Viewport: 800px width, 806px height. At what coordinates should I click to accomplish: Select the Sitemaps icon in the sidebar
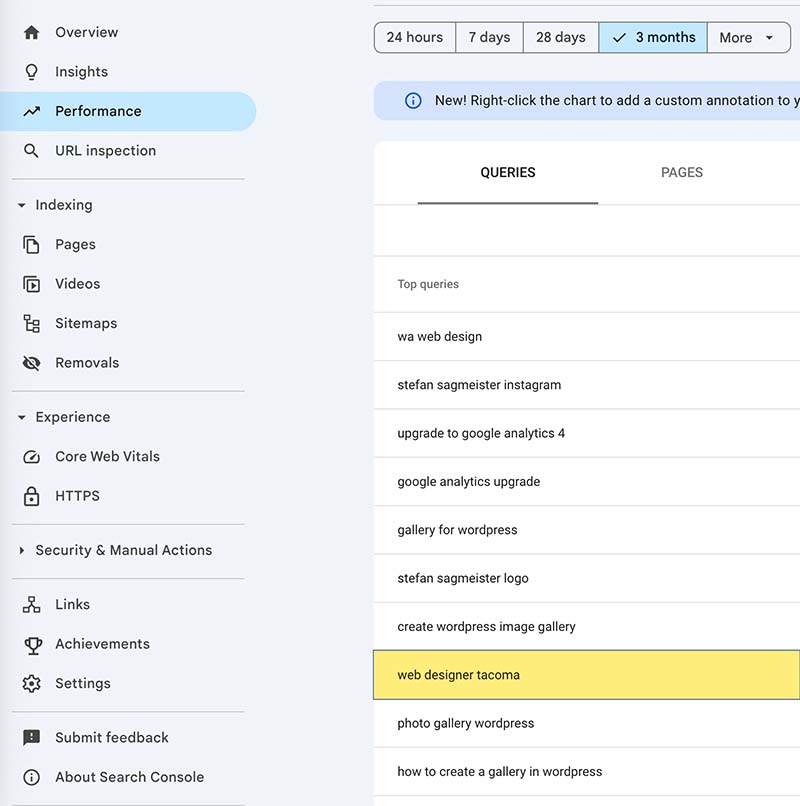pyautogui.click(x=32, y=323)
